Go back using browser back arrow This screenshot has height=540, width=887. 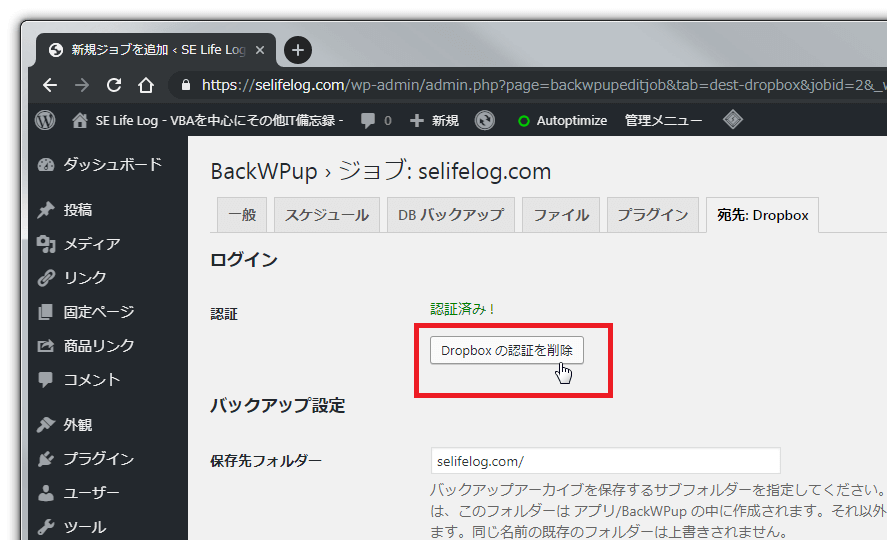point(49,85)
